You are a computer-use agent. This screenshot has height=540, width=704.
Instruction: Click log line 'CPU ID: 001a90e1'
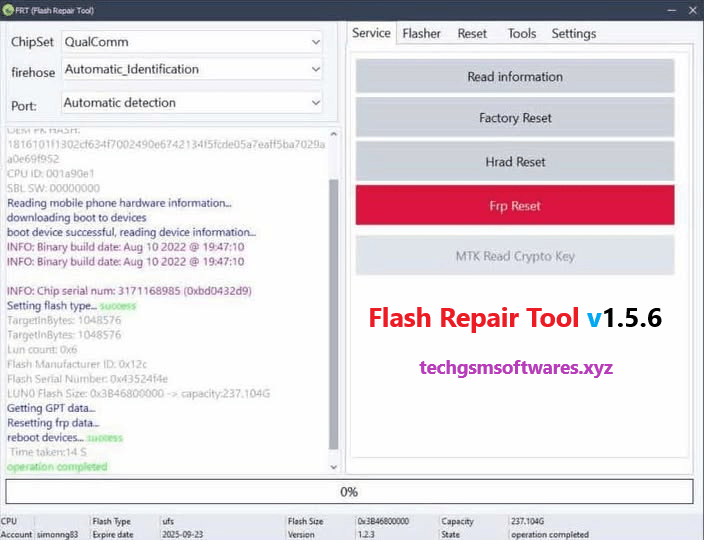tap(51, 174)
